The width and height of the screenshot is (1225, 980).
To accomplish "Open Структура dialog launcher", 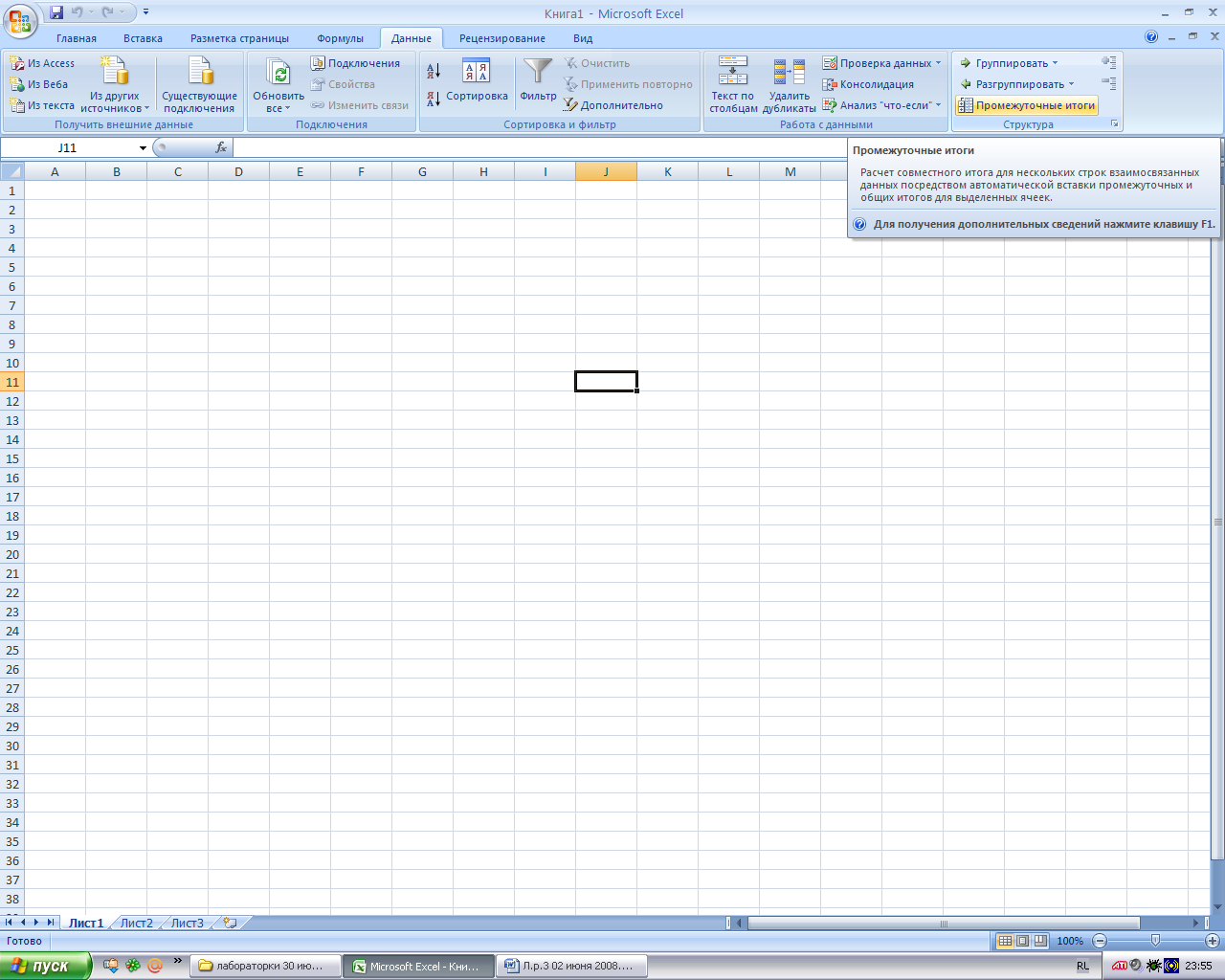I will (x=1114, y=124).
